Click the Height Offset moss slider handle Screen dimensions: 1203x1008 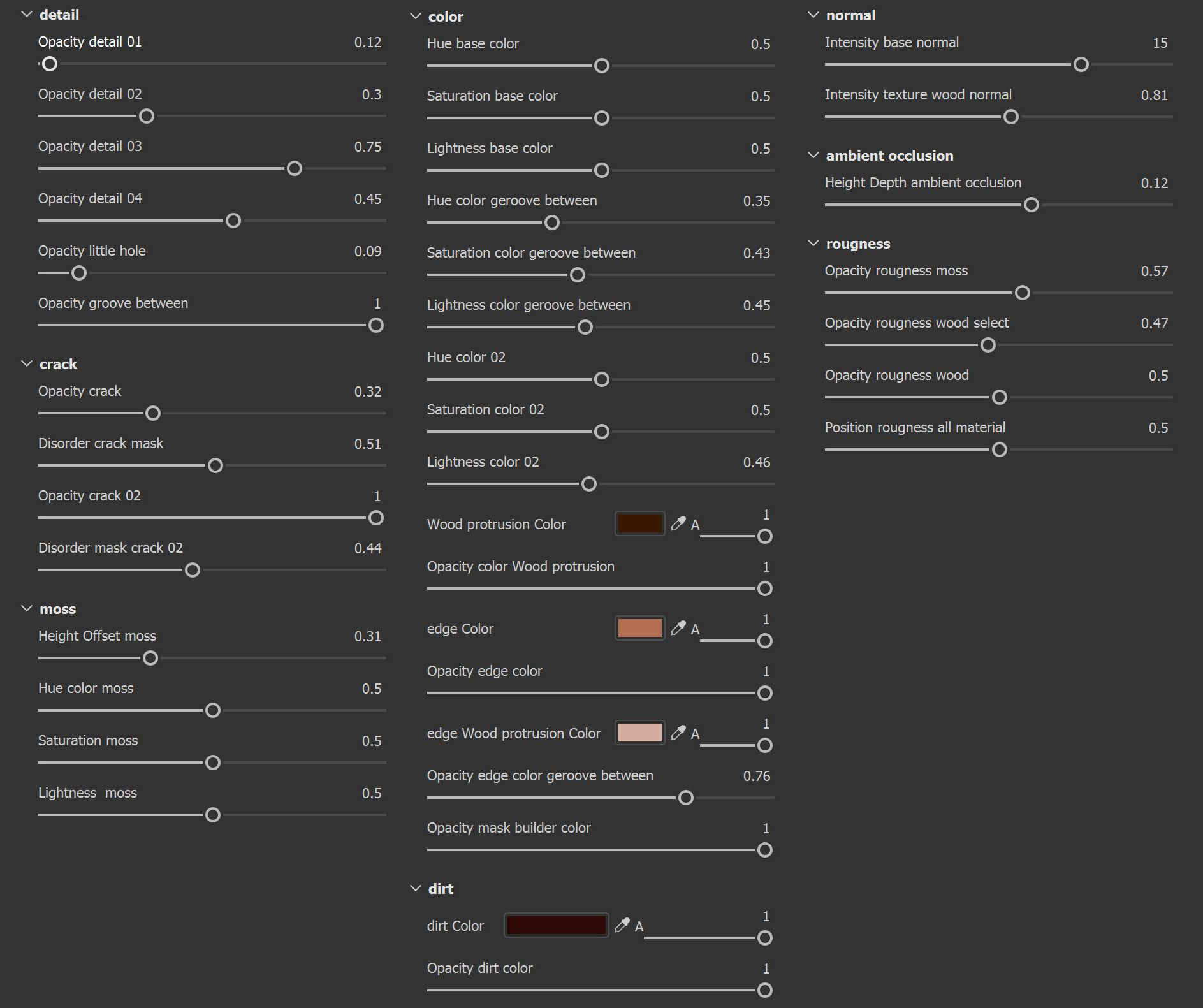tap(150, 658)
